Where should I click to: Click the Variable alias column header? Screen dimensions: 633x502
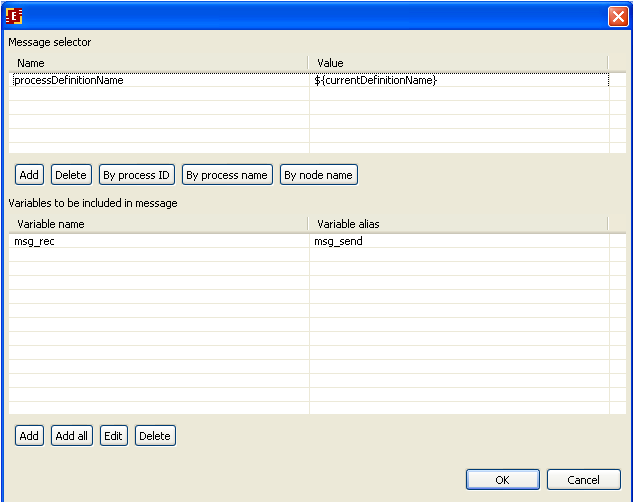[x=458, y=224]
